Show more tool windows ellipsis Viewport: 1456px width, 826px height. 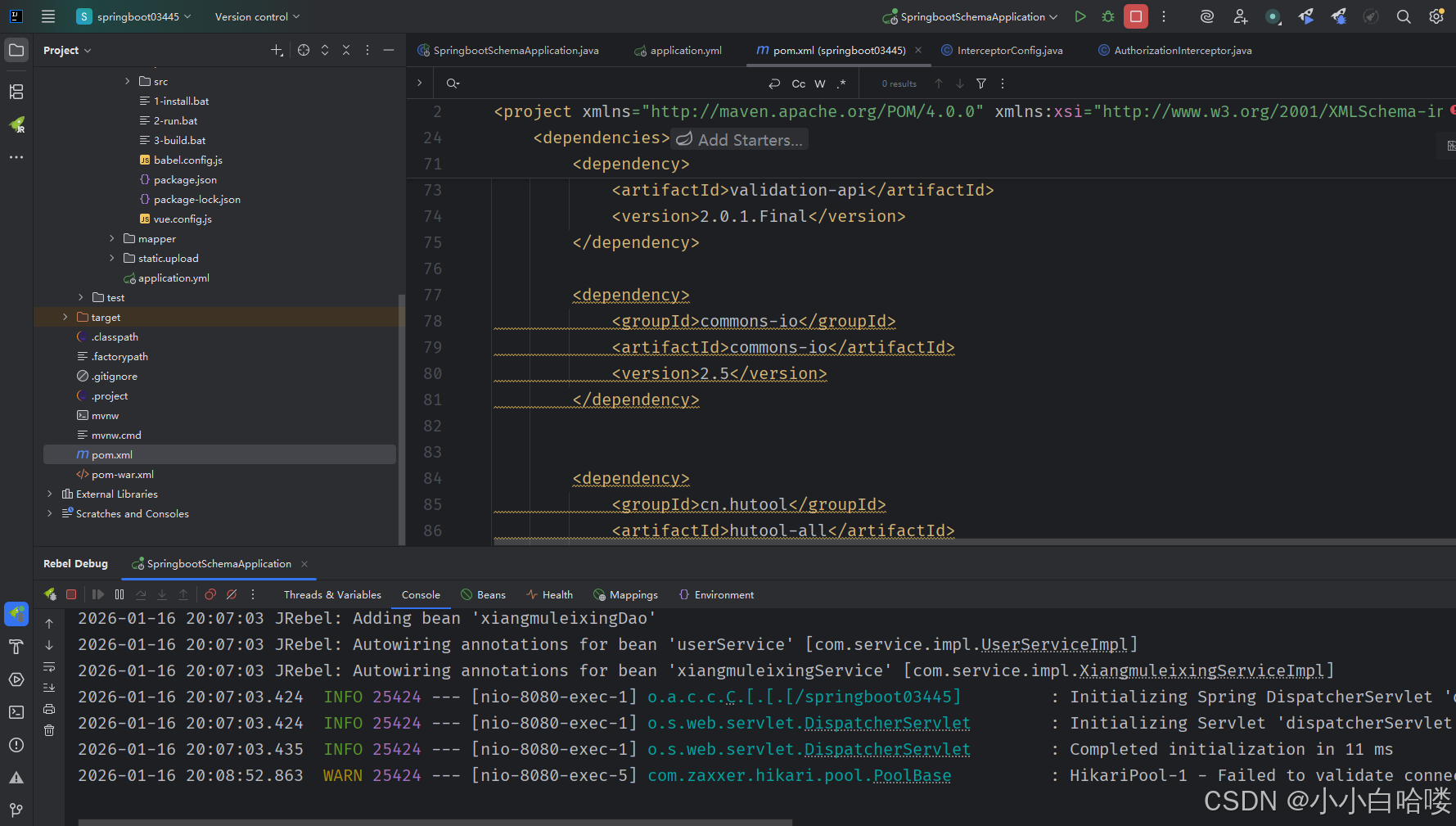(x=16, y=157)
